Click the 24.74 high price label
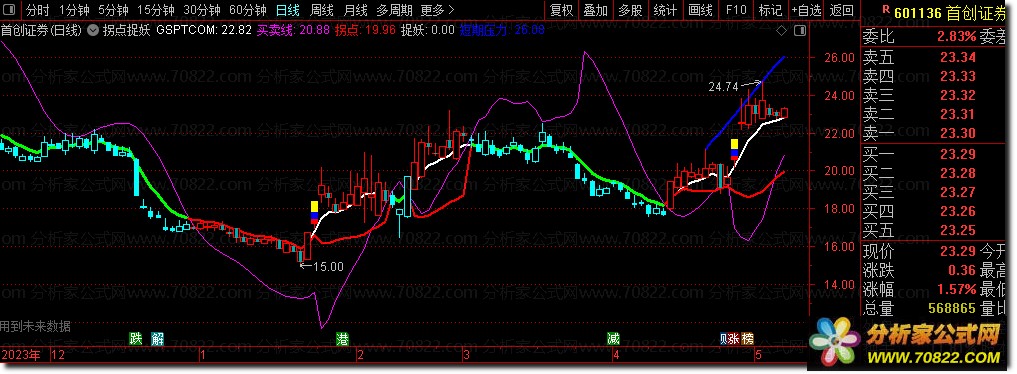The width and height of the screenshot is (1017, 374). (724, 86)
